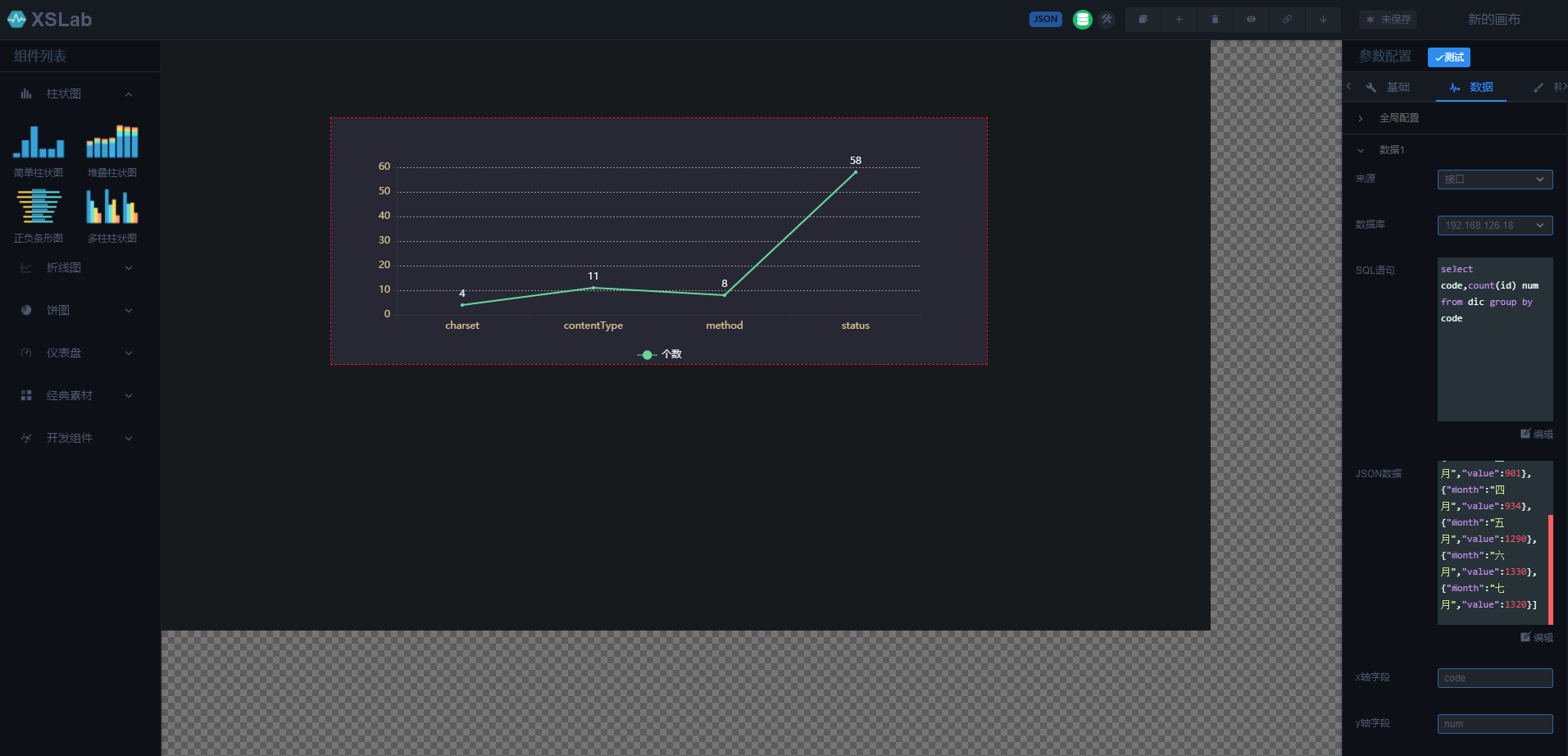Switch to the 基础 tab
Image resolution: width=1568 pixels, height=756 pixels.
click(1388, 87)
